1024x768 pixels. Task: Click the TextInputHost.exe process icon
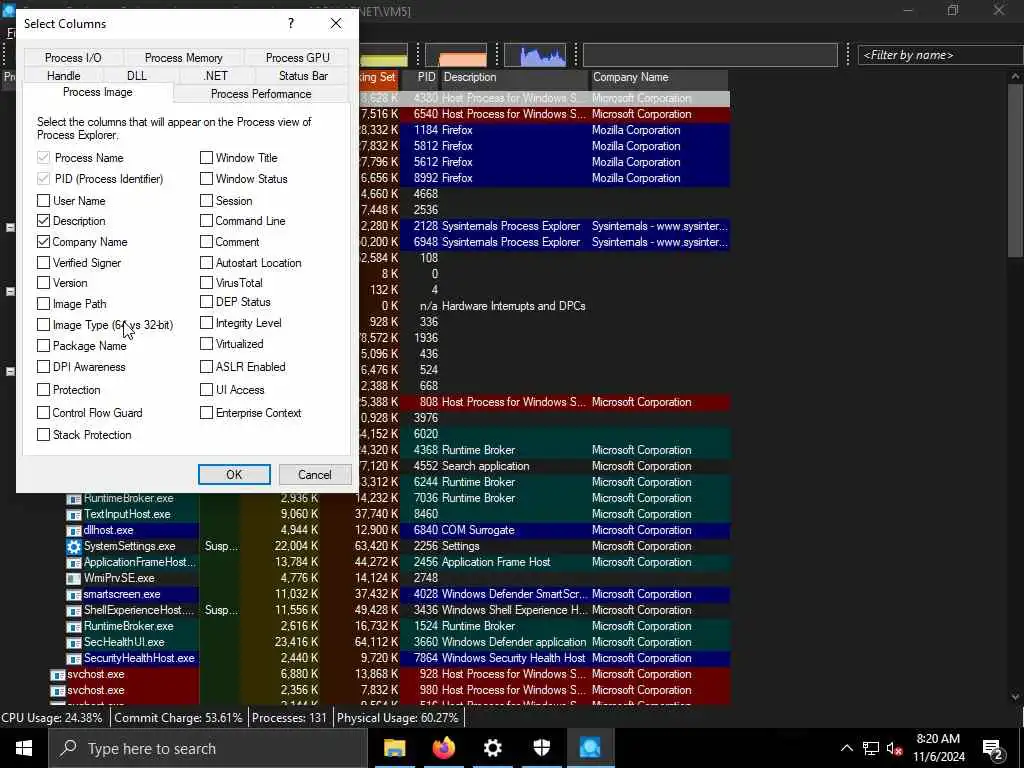tap(74, 515)
